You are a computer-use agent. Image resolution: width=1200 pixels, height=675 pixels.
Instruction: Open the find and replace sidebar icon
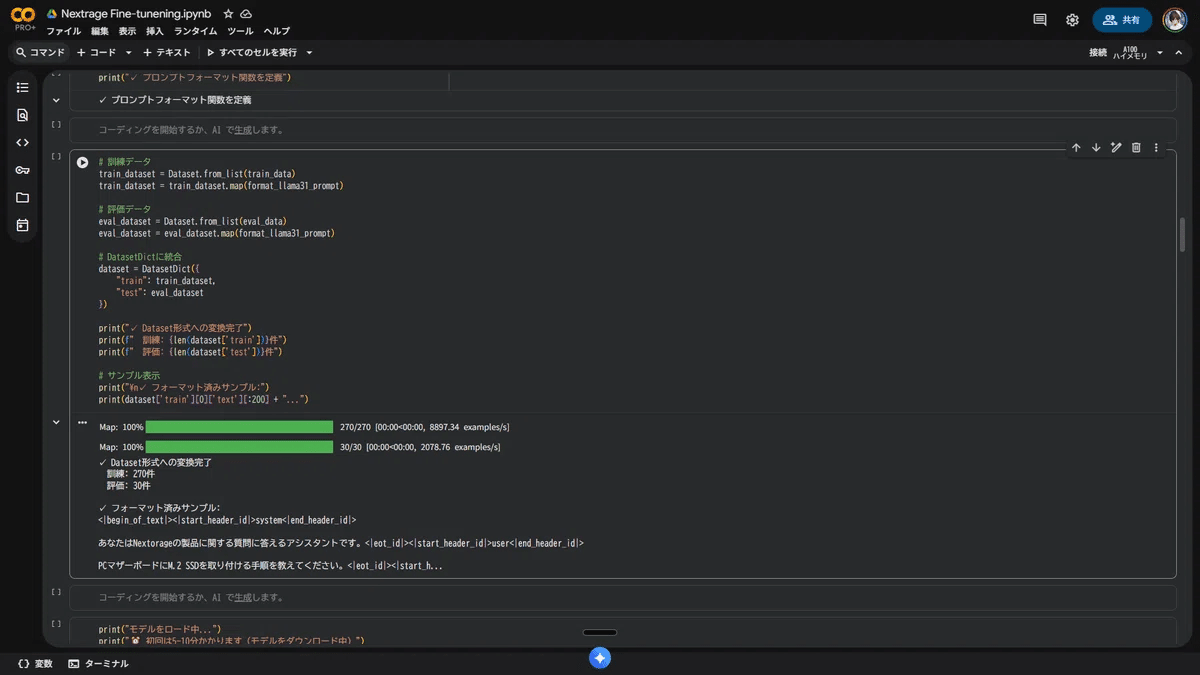click(23, 115)
